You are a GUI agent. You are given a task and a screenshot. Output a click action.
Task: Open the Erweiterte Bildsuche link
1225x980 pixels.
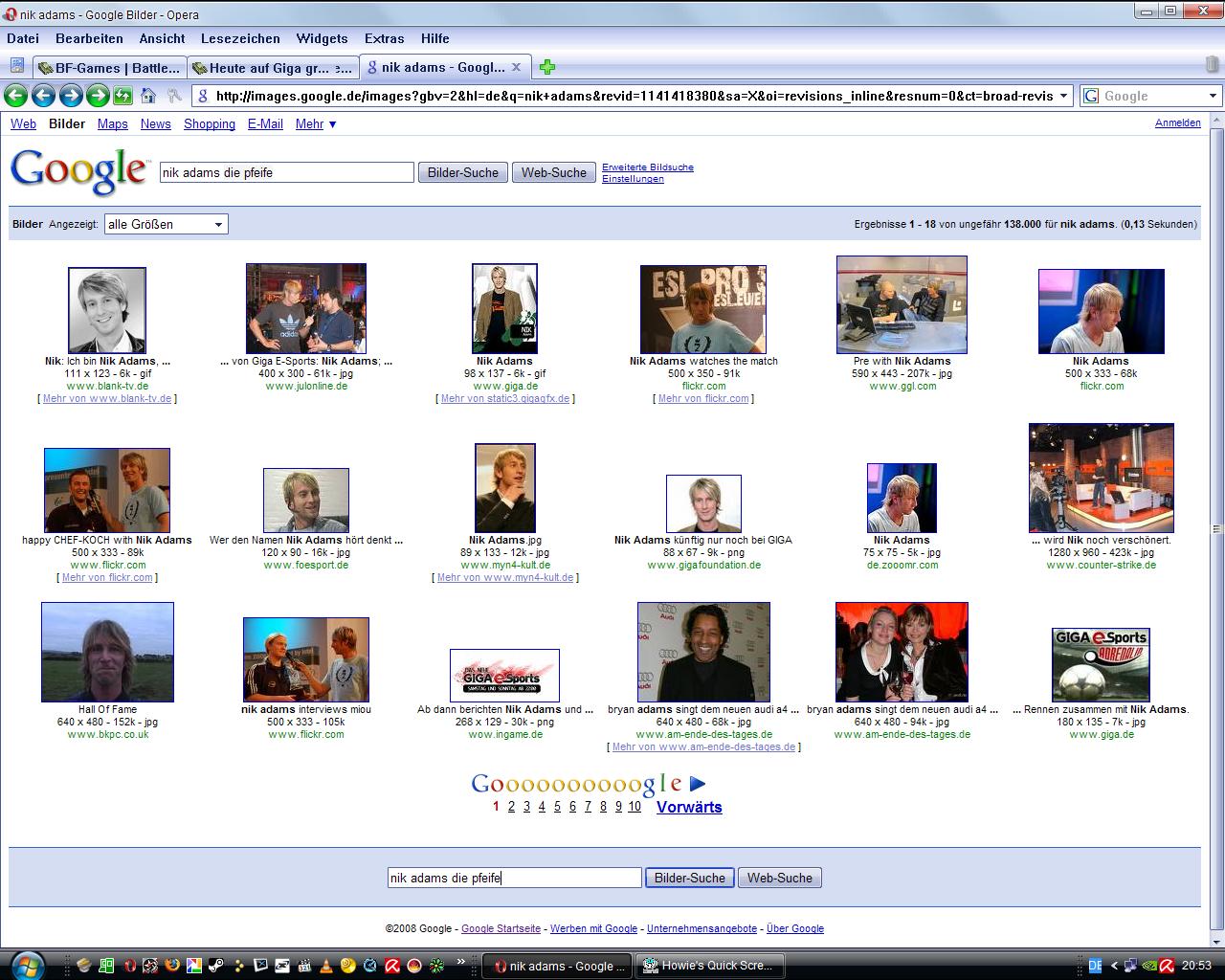pos(648,167)
